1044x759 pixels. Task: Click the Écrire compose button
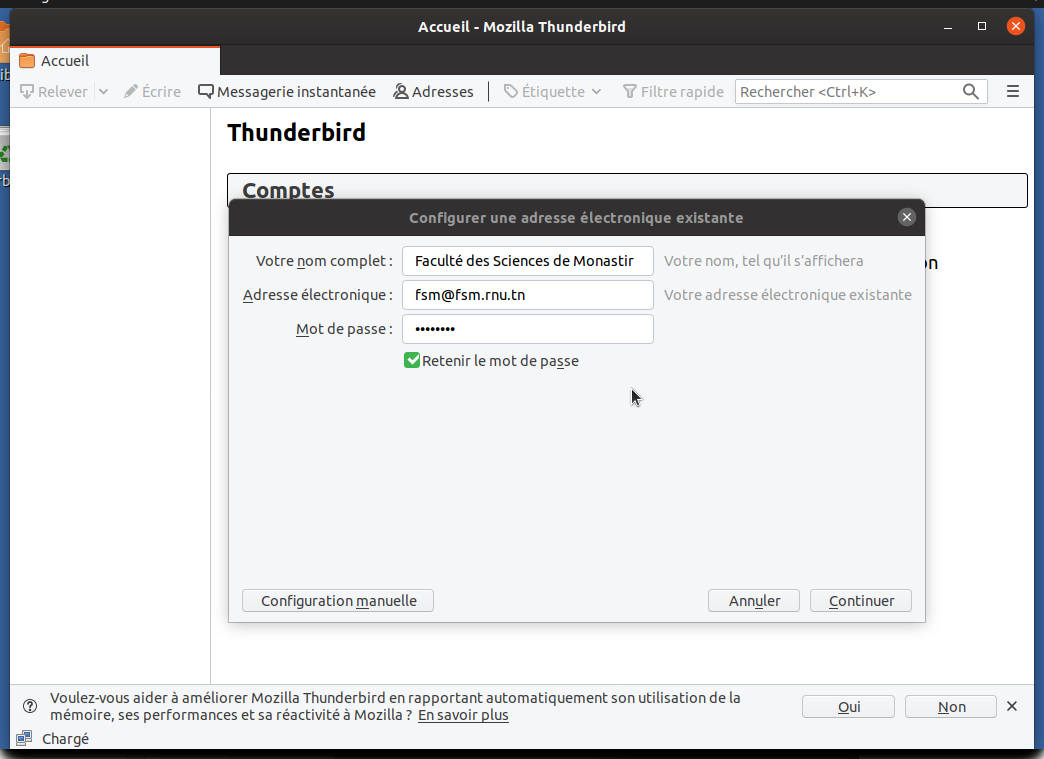click(x=152, y=92)
